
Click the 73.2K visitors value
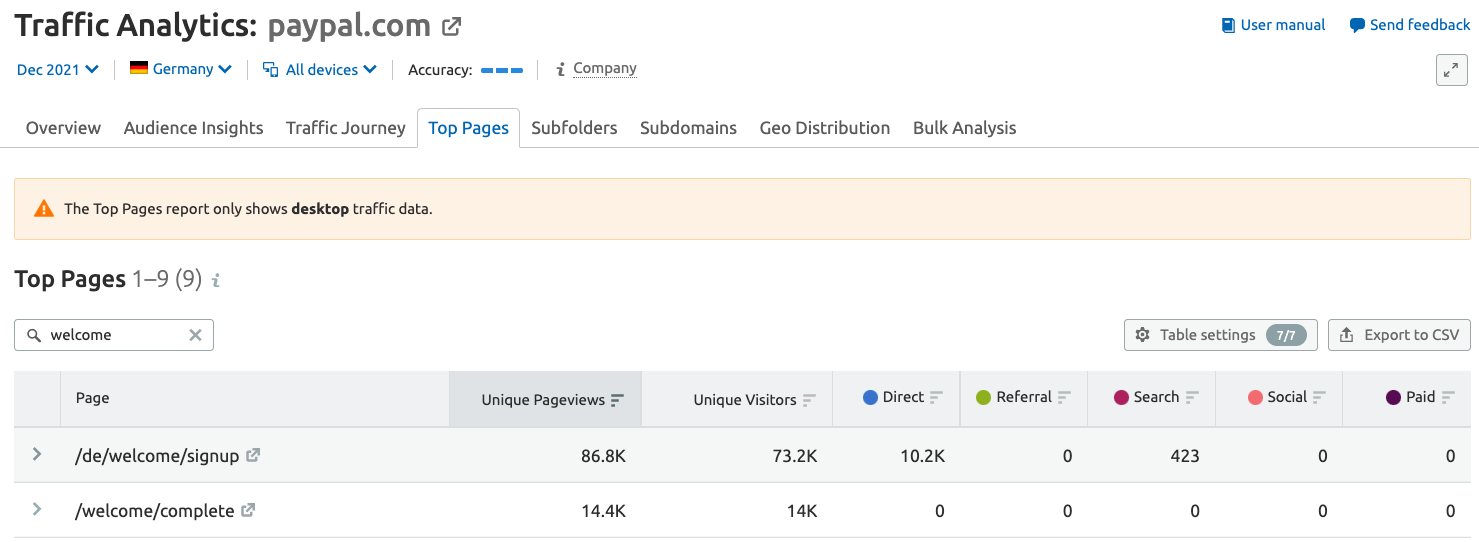click(795, 456)
